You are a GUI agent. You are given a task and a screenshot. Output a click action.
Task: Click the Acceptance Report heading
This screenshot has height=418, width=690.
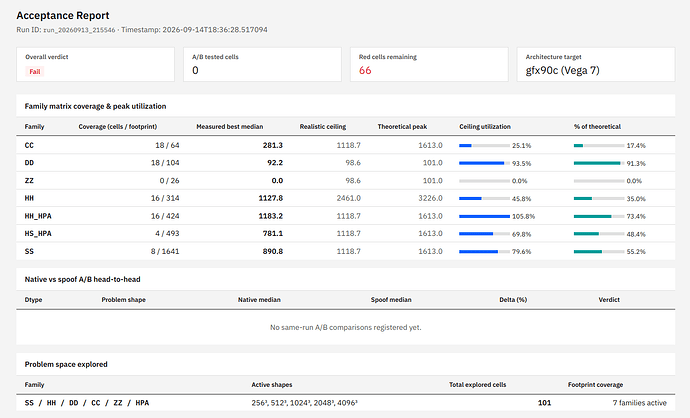pyautogui.click(x=62, y=15)
